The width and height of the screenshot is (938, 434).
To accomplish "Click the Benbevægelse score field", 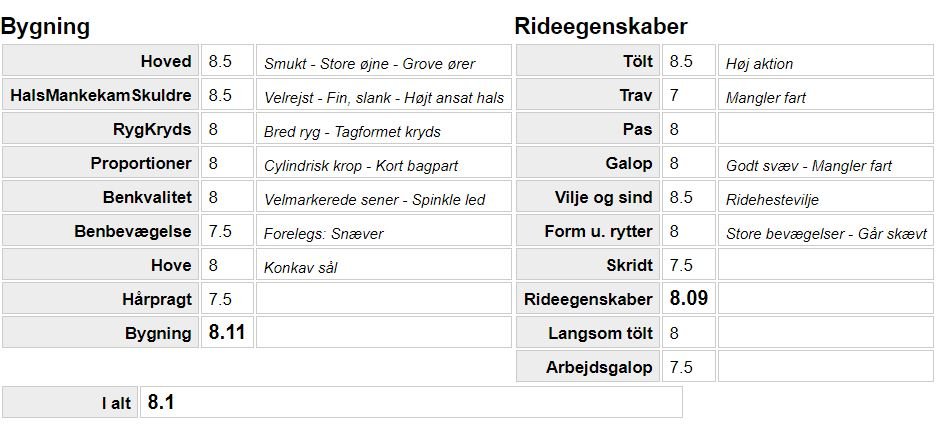I will [226, 232].
